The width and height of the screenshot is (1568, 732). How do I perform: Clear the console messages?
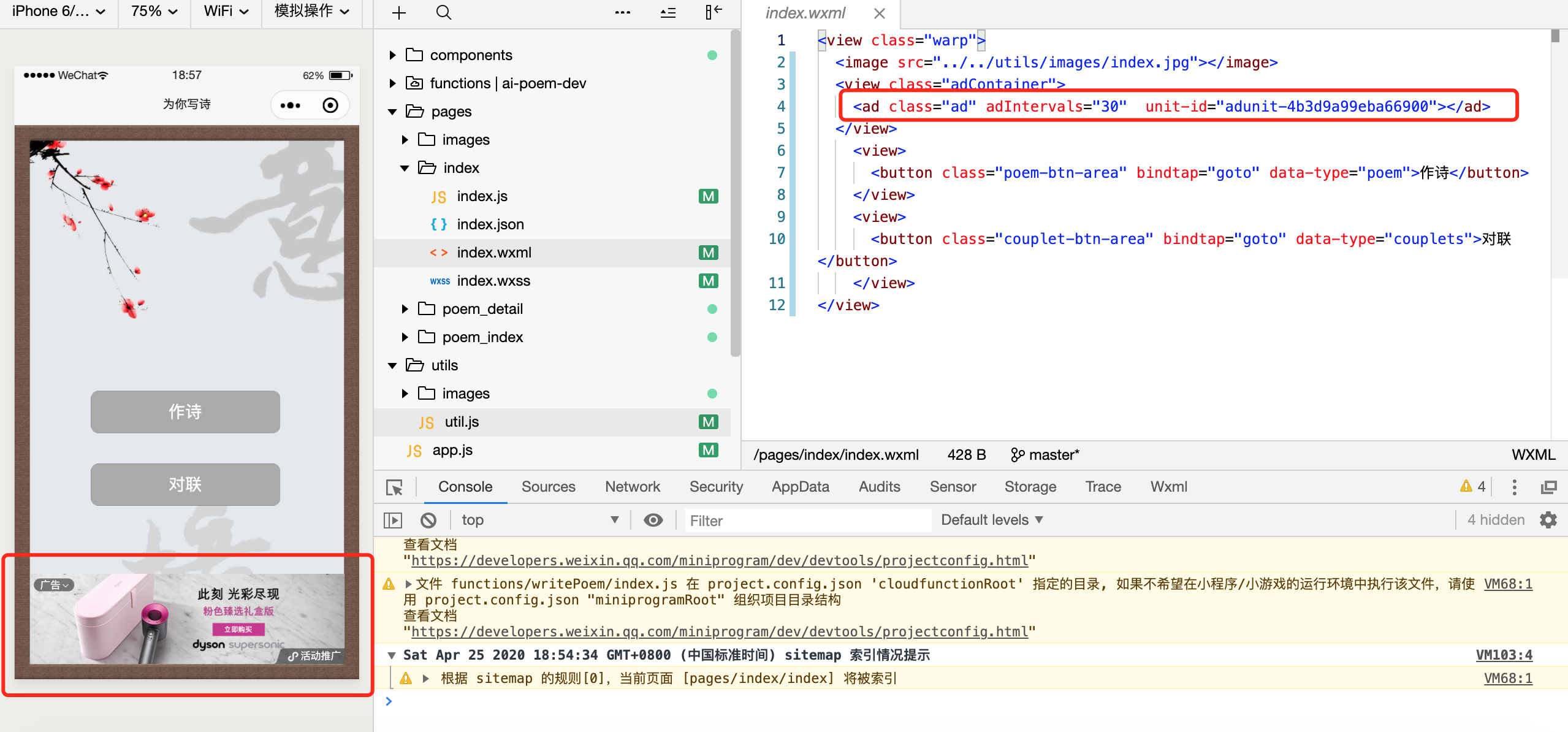[428, 520]
